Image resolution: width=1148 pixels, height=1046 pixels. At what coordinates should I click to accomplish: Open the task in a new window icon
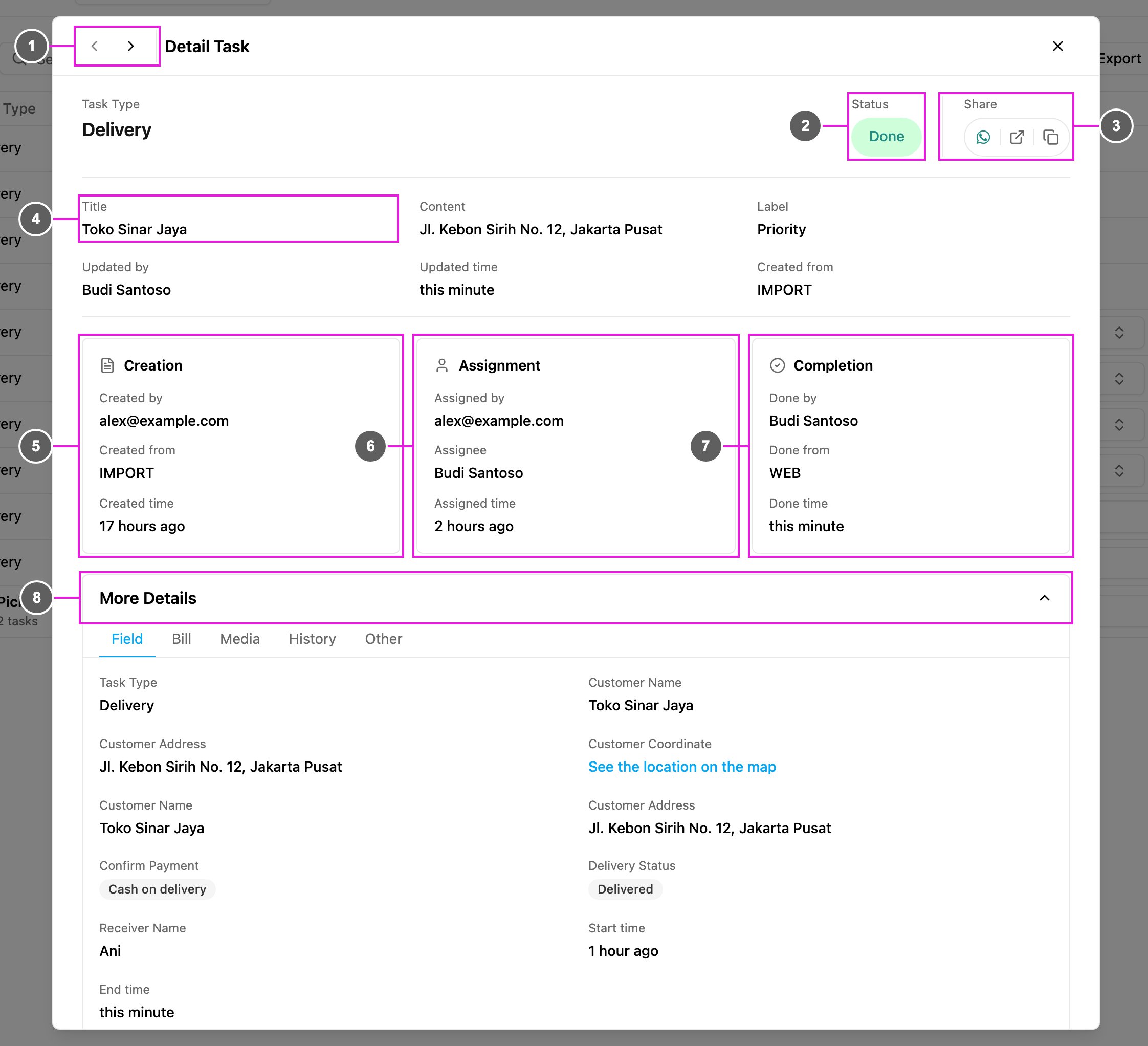(x=1017, y=137)
